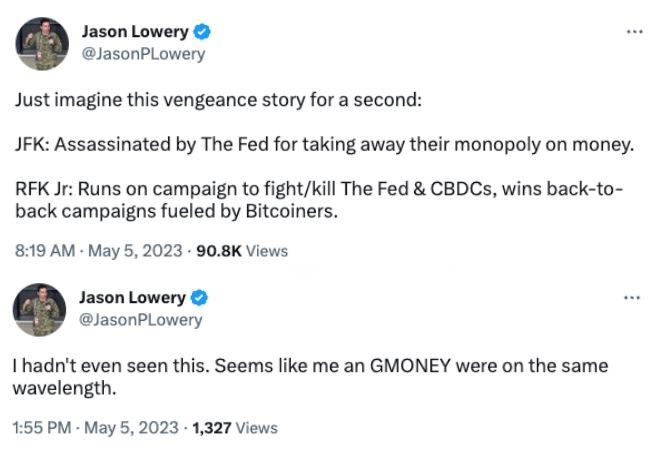The height and width of the screenshot is (450, 663).
Task: Click the GMONEY wavelength tweet text
Action: point(310,377)
